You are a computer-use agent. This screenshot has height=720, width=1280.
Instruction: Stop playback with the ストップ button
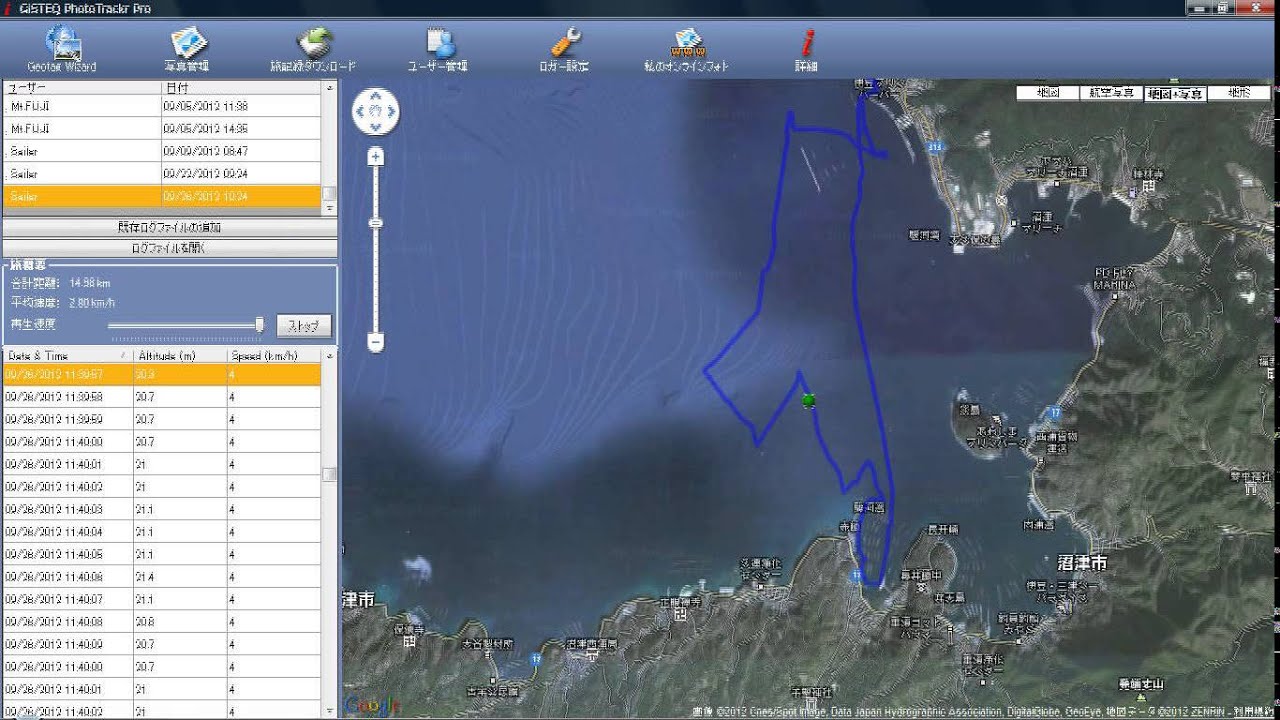click(303, 326)
